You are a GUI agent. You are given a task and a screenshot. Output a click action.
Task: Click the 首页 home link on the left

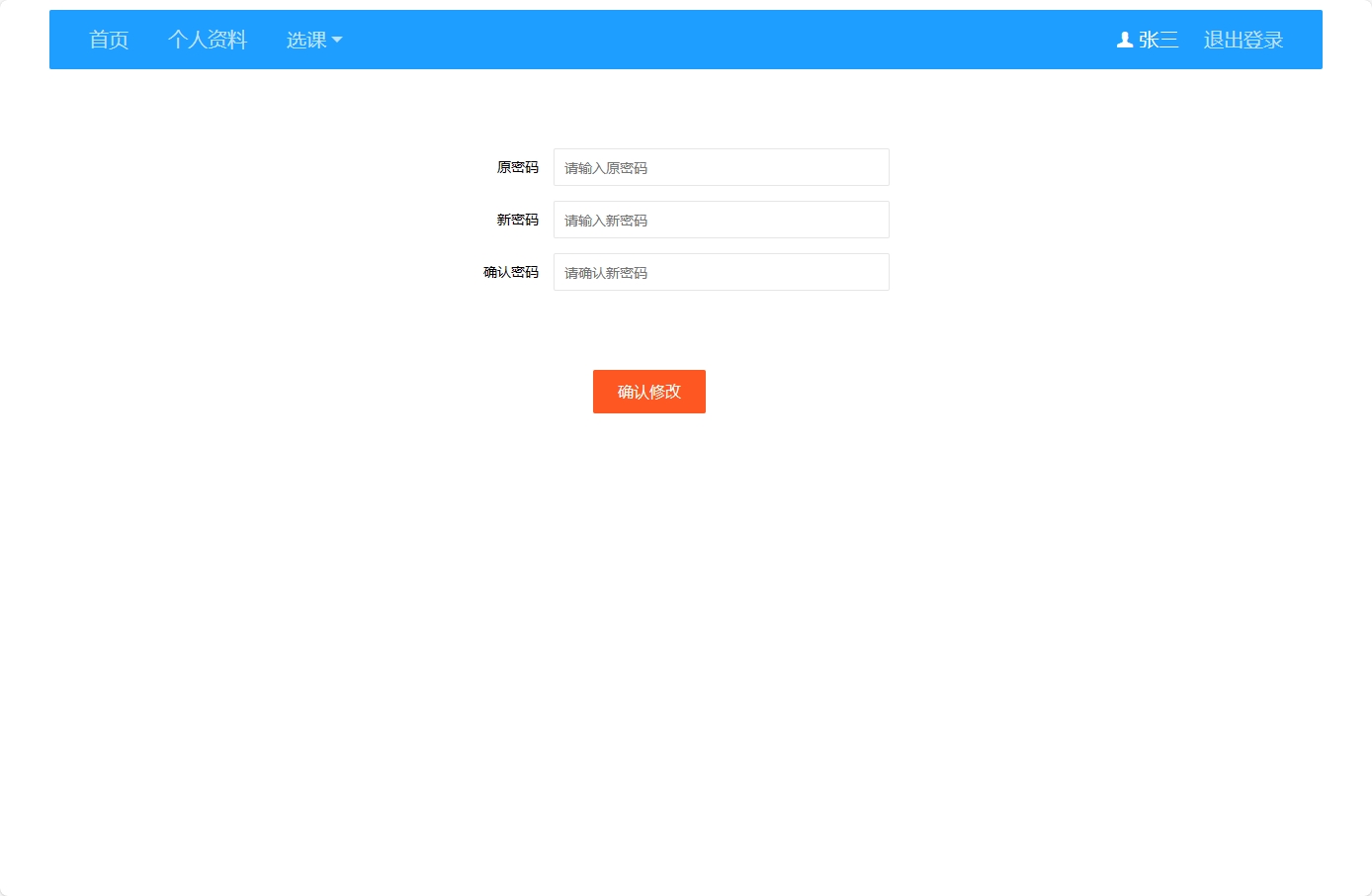point(109,40)
